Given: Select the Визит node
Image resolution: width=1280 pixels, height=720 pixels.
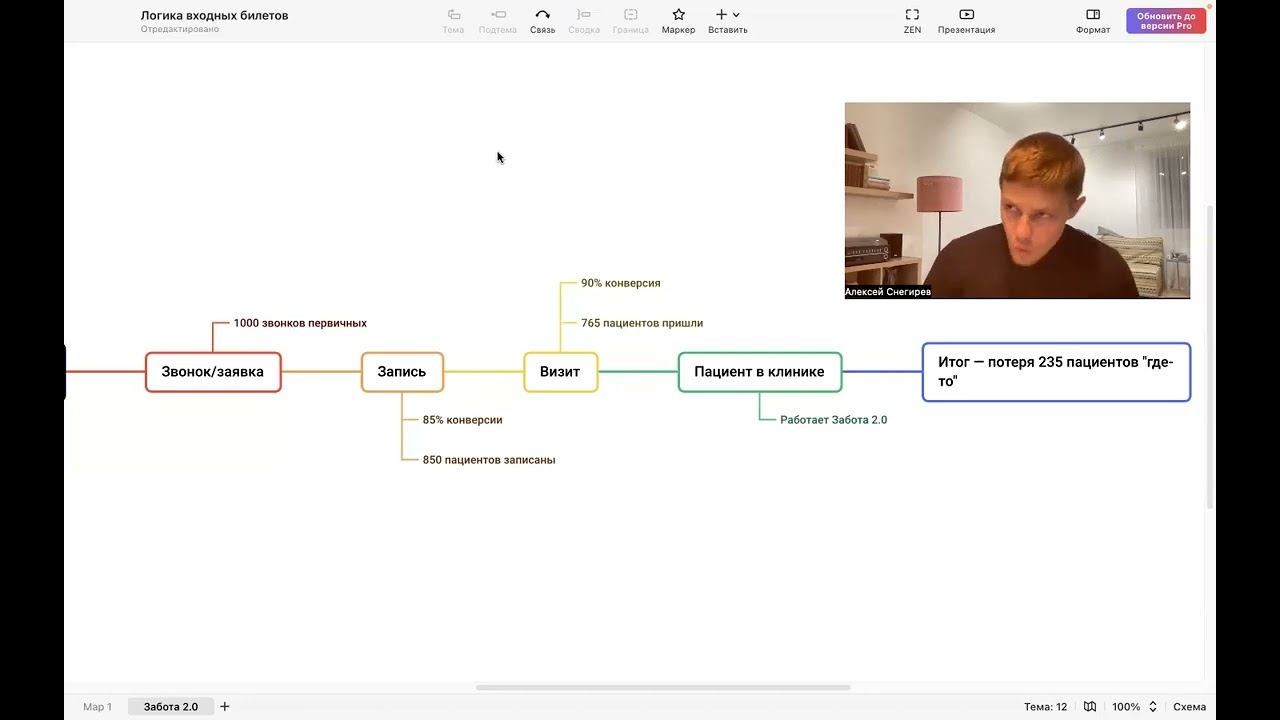Looking at the screenshot, I should pyautogui.click(x=560, y=372).
